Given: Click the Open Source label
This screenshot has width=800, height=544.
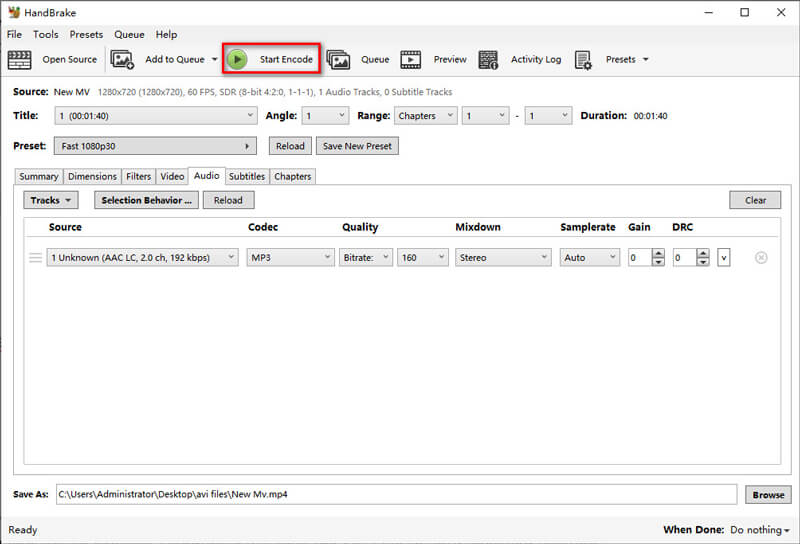Looking at the screenshot, I should [69, 59].
